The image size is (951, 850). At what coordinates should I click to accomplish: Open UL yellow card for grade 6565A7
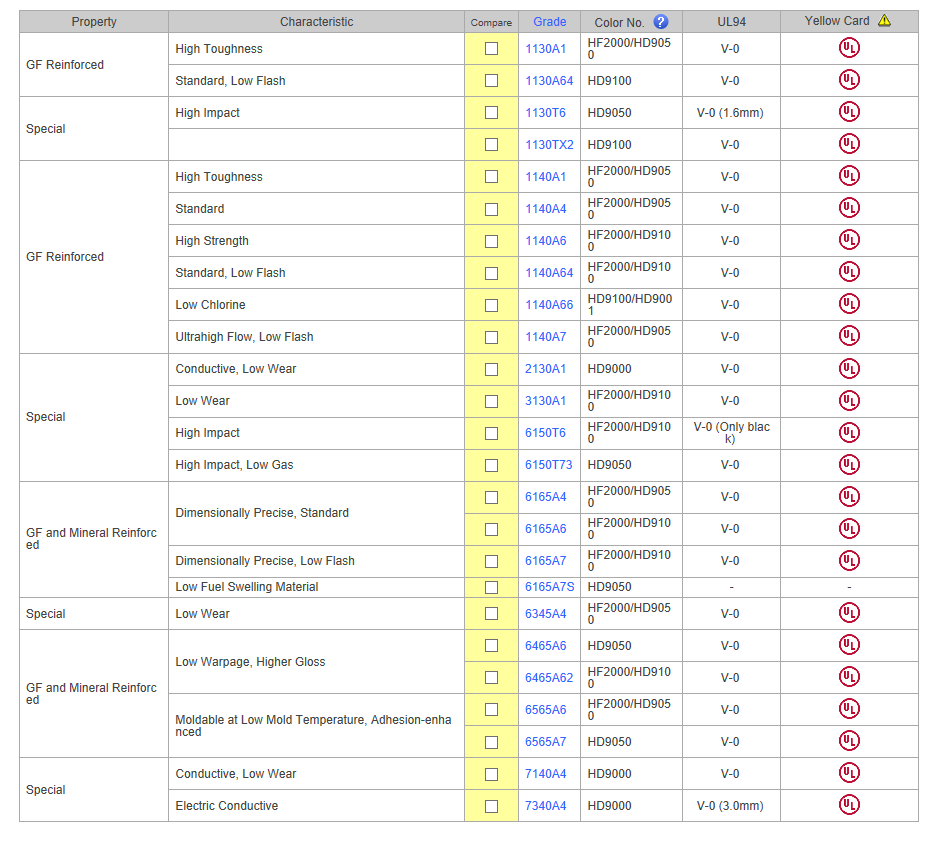pyautogui.click(x=849, y=741)
